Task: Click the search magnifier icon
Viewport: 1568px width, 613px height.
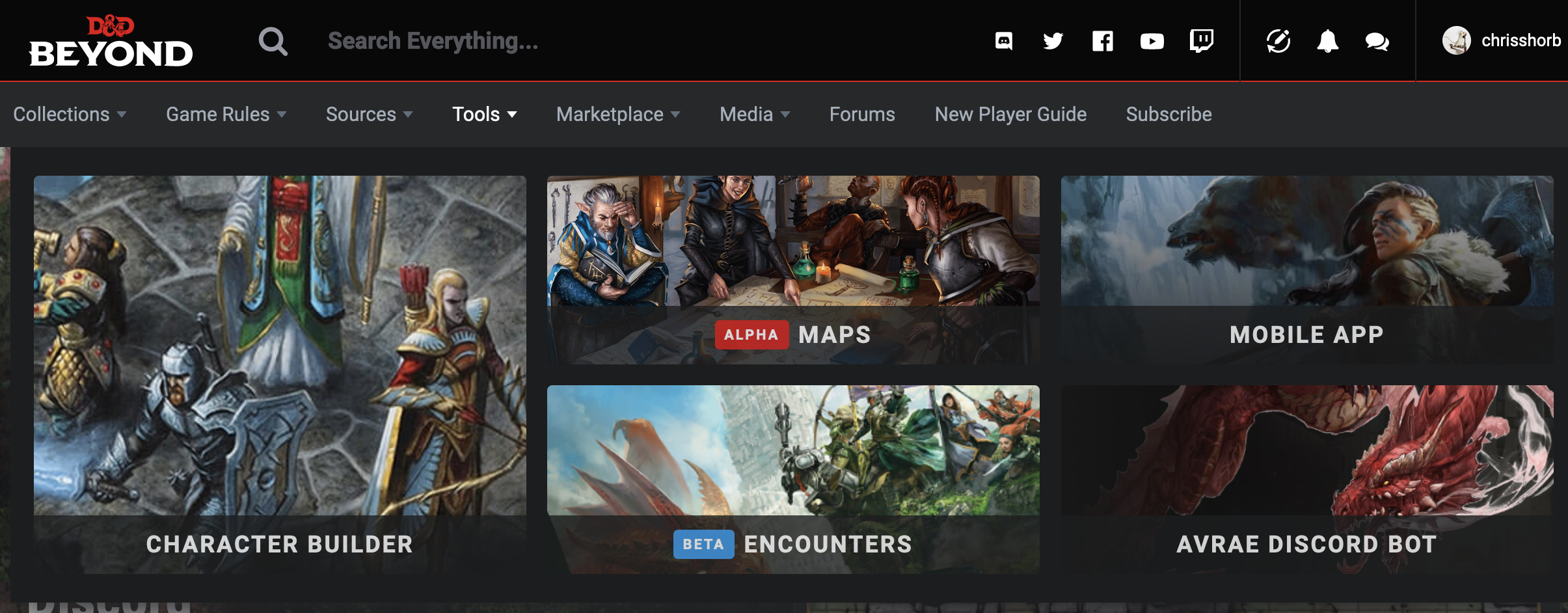Action: coord(273,41)
